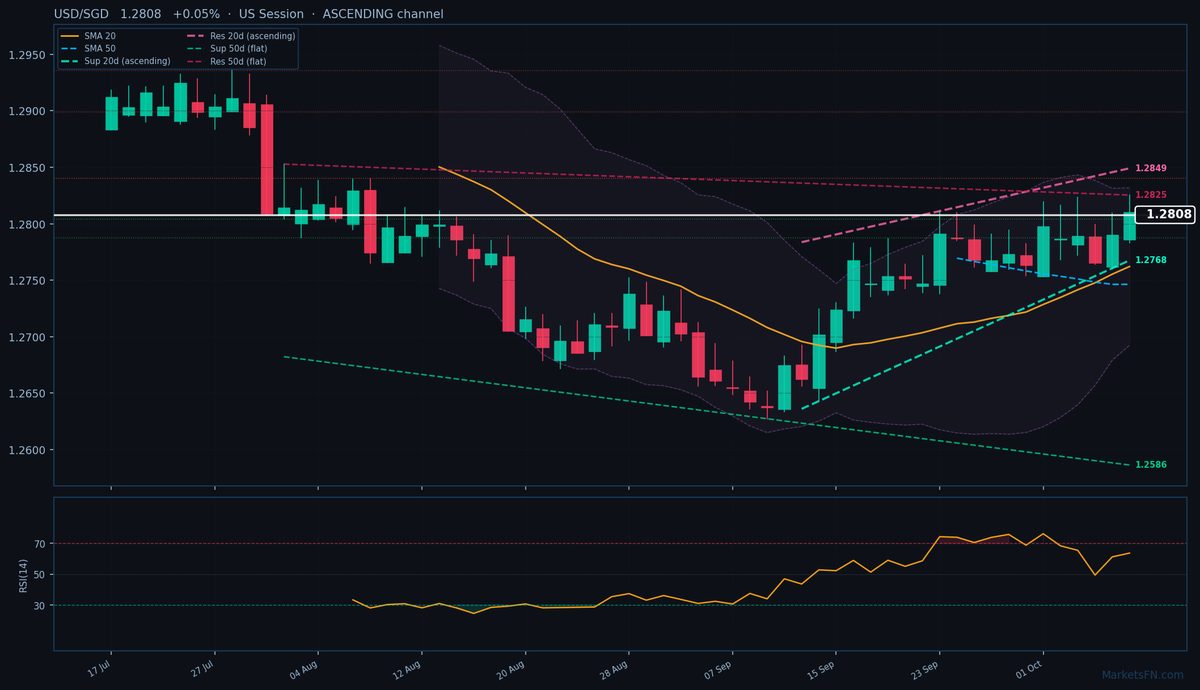Click the 1.2650 price axis label
This screenshot has width=1200, height=690.
coord(29,394)
